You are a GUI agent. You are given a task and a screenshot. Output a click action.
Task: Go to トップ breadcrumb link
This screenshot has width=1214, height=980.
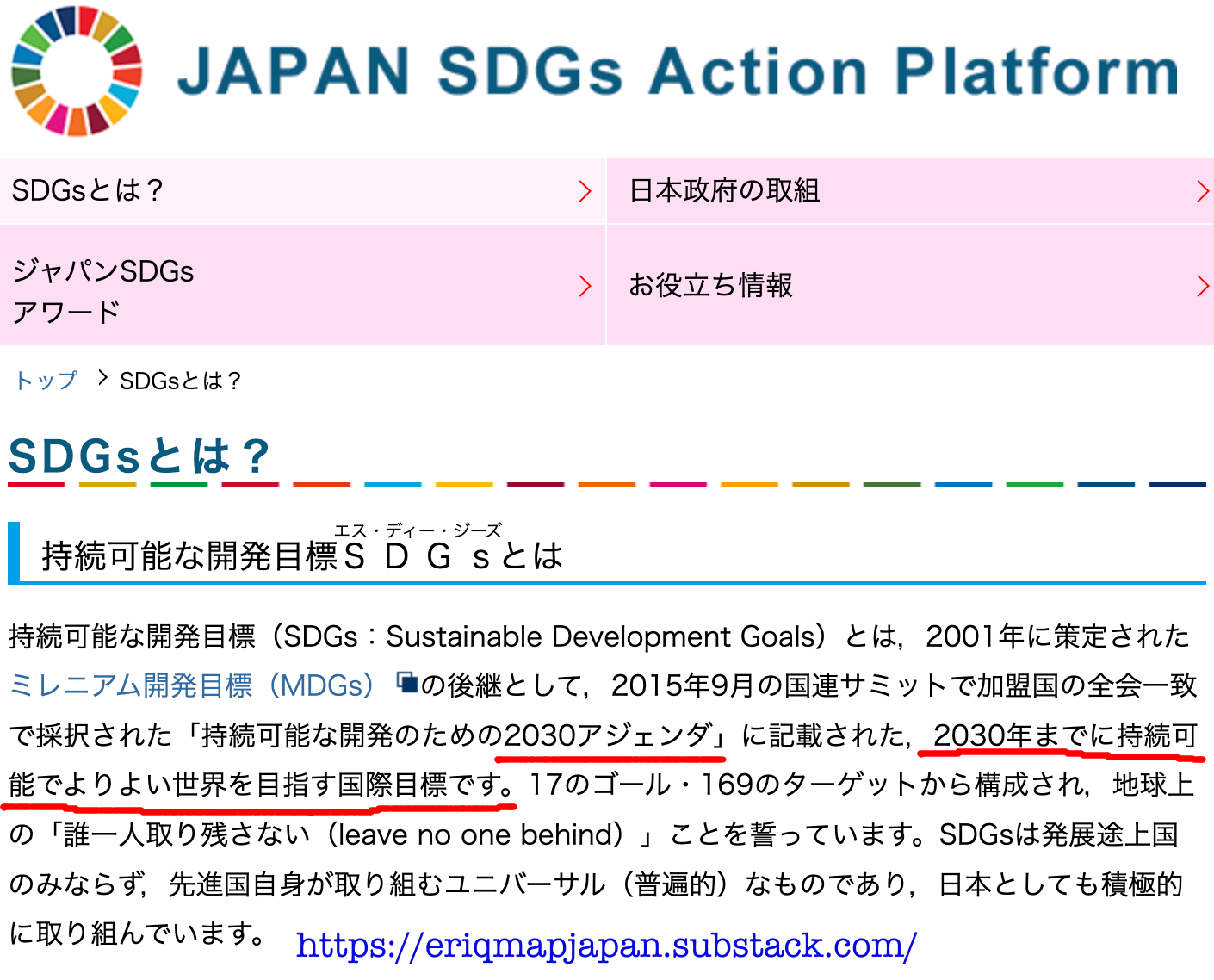46,381
